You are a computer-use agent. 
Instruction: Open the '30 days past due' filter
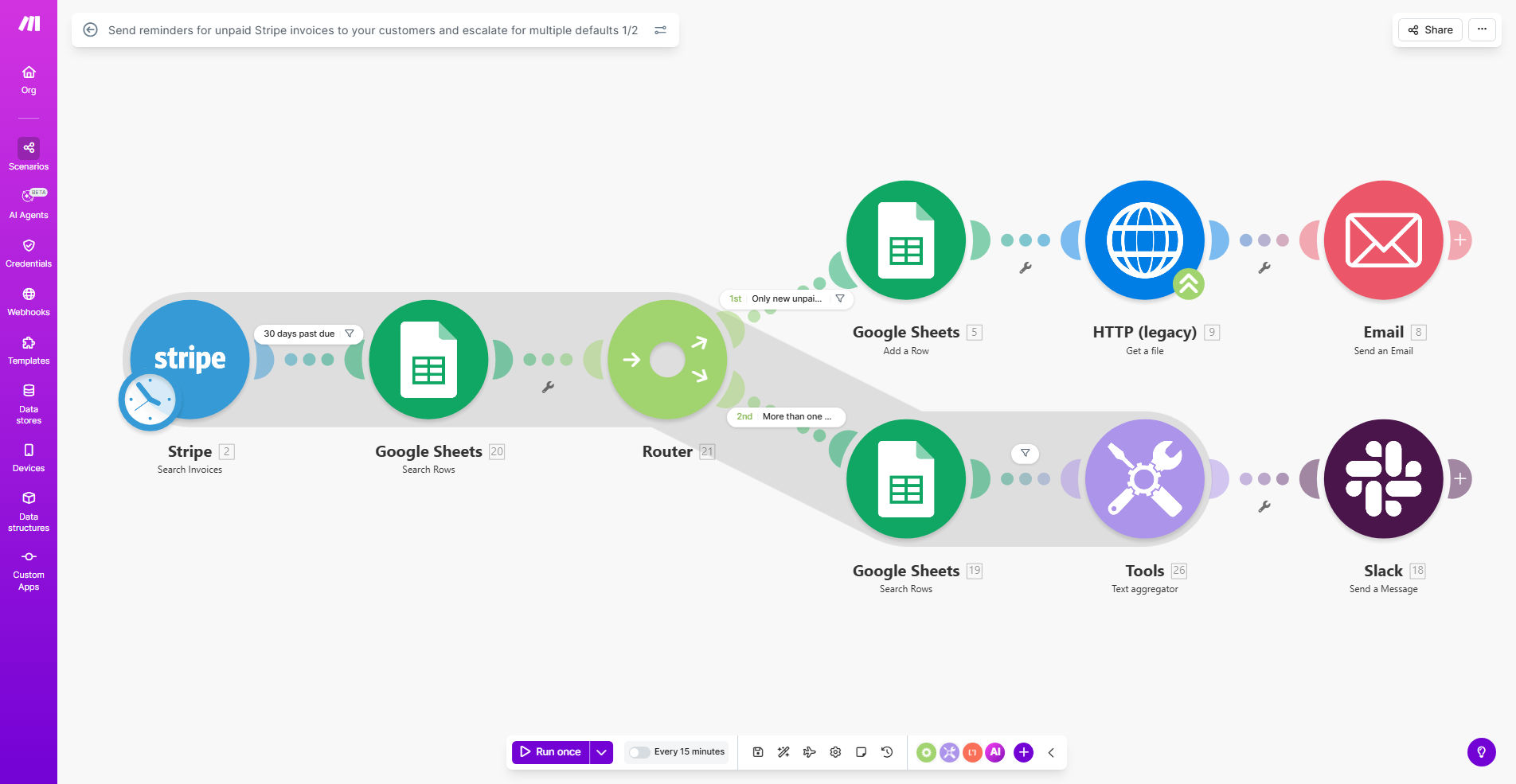click(309, 333)
